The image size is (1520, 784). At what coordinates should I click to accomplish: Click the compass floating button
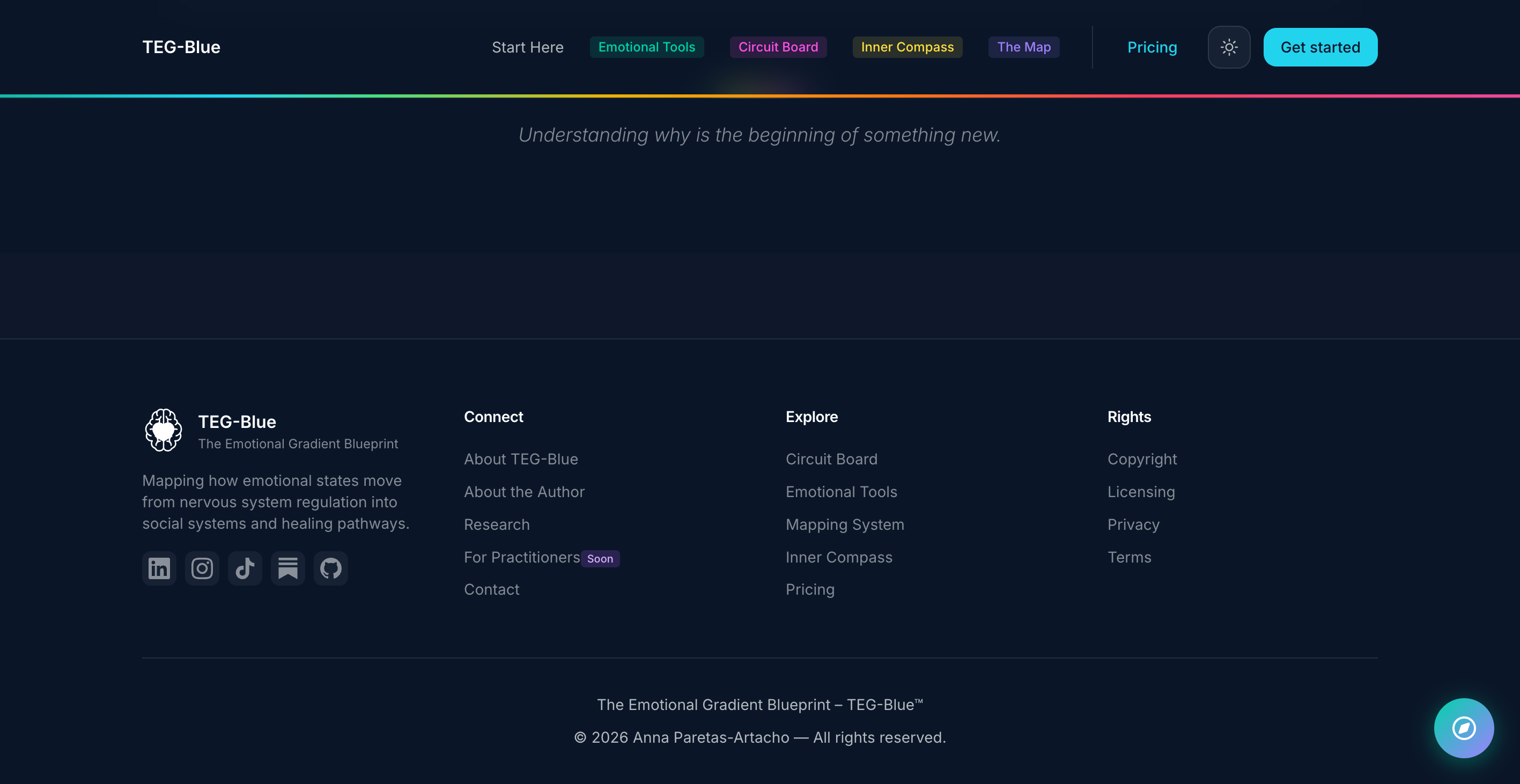coord(1463,728)
